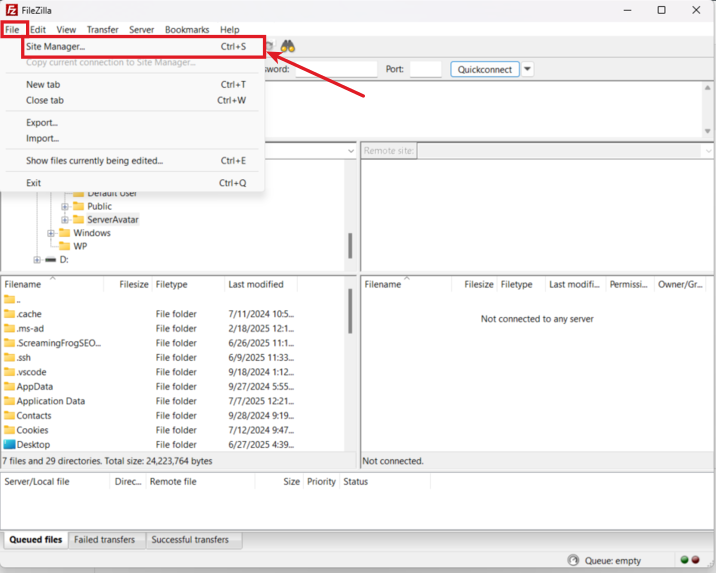Viewport: 716px width, 573px height.
Task: Click the Password input field
Action: (x=336, y=69)
